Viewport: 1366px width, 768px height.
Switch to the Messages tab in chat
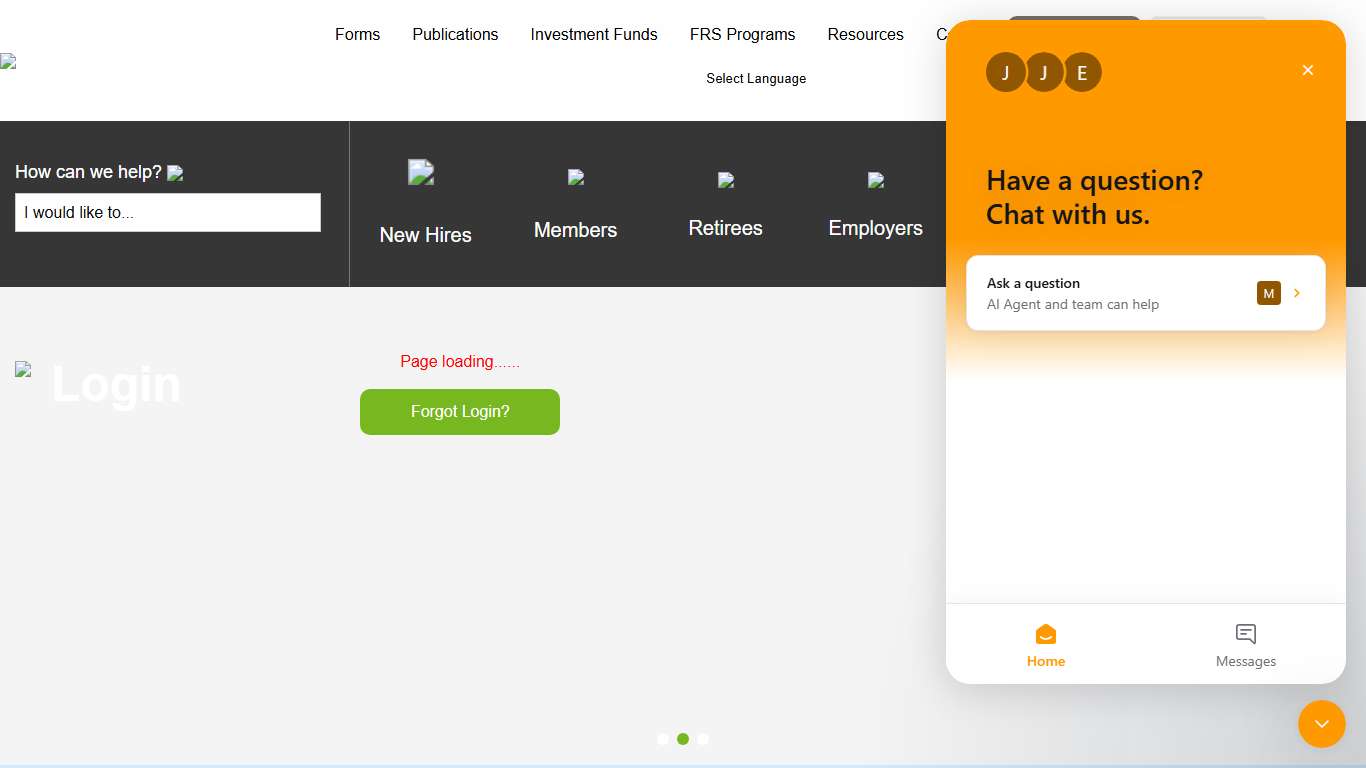pyautogui.click(x=1245, y=645)
